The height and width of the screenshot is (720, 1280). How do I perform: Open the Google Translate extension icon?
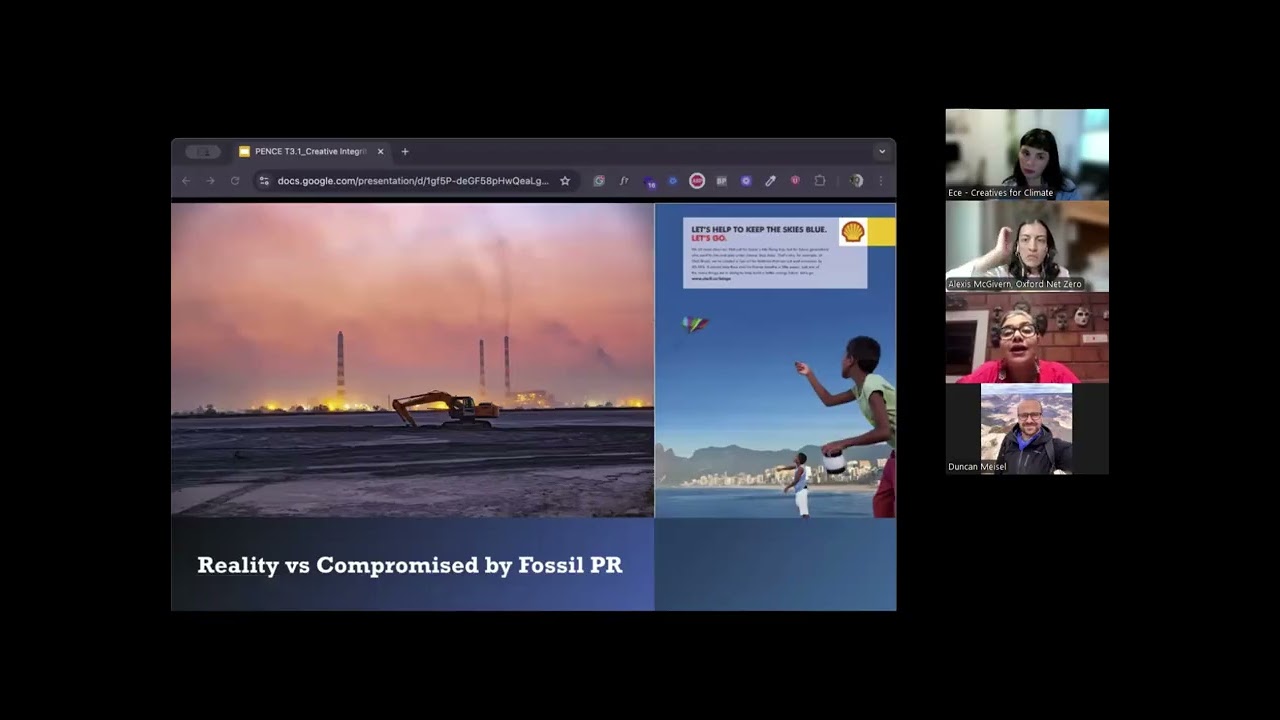pyautogui.click(x=599, y=181)
